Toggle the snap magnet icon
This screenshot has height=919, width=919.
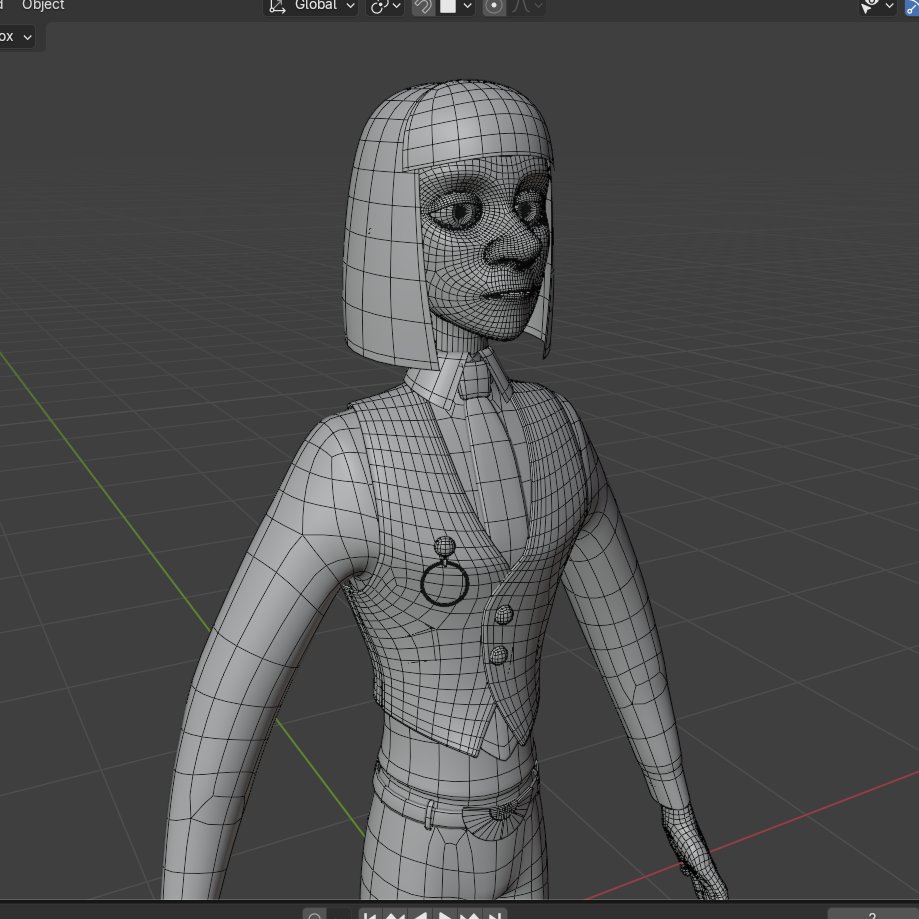423,6
